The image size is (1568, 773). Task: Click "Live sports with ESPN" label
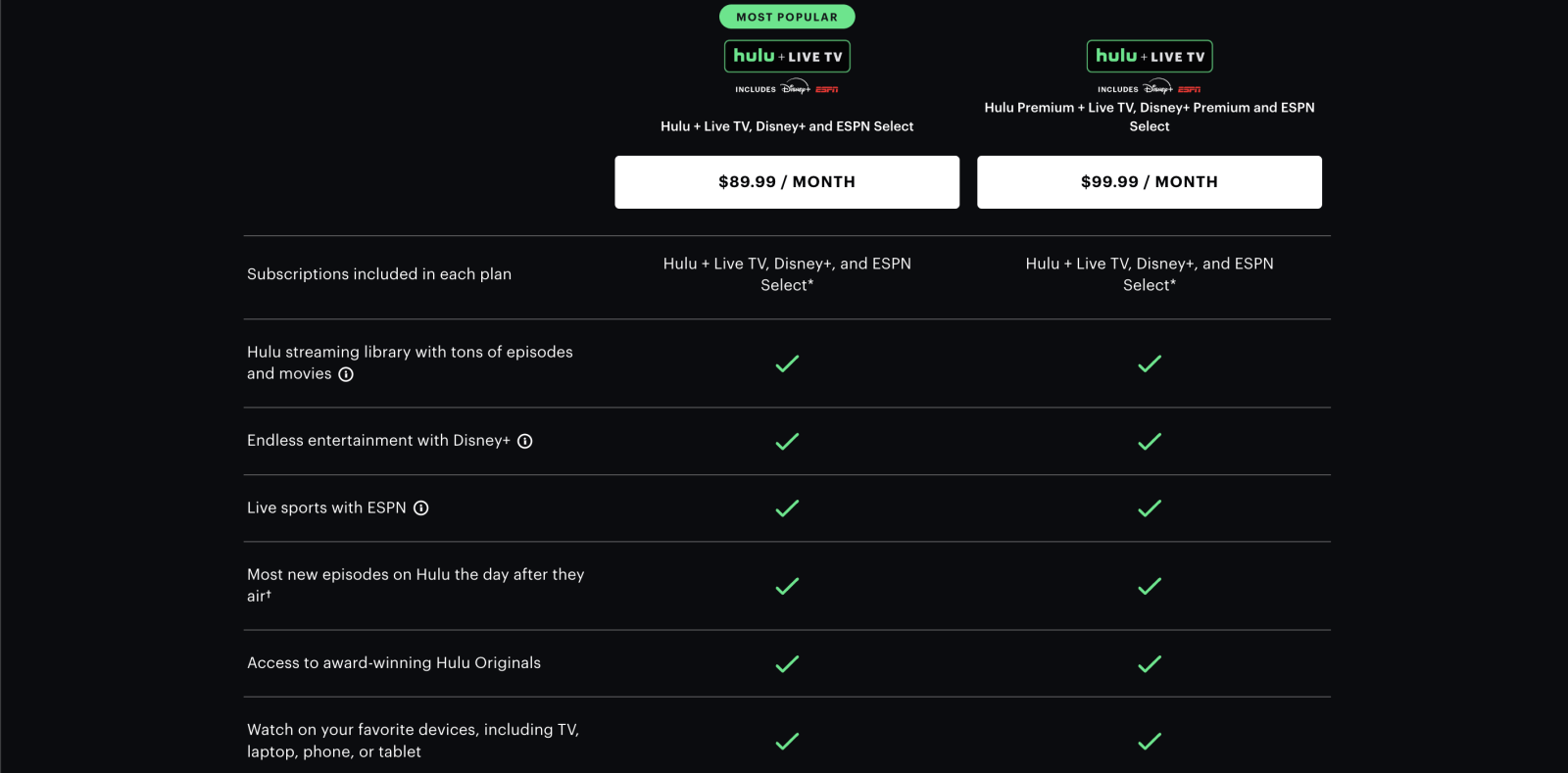[x=326, y=507]
